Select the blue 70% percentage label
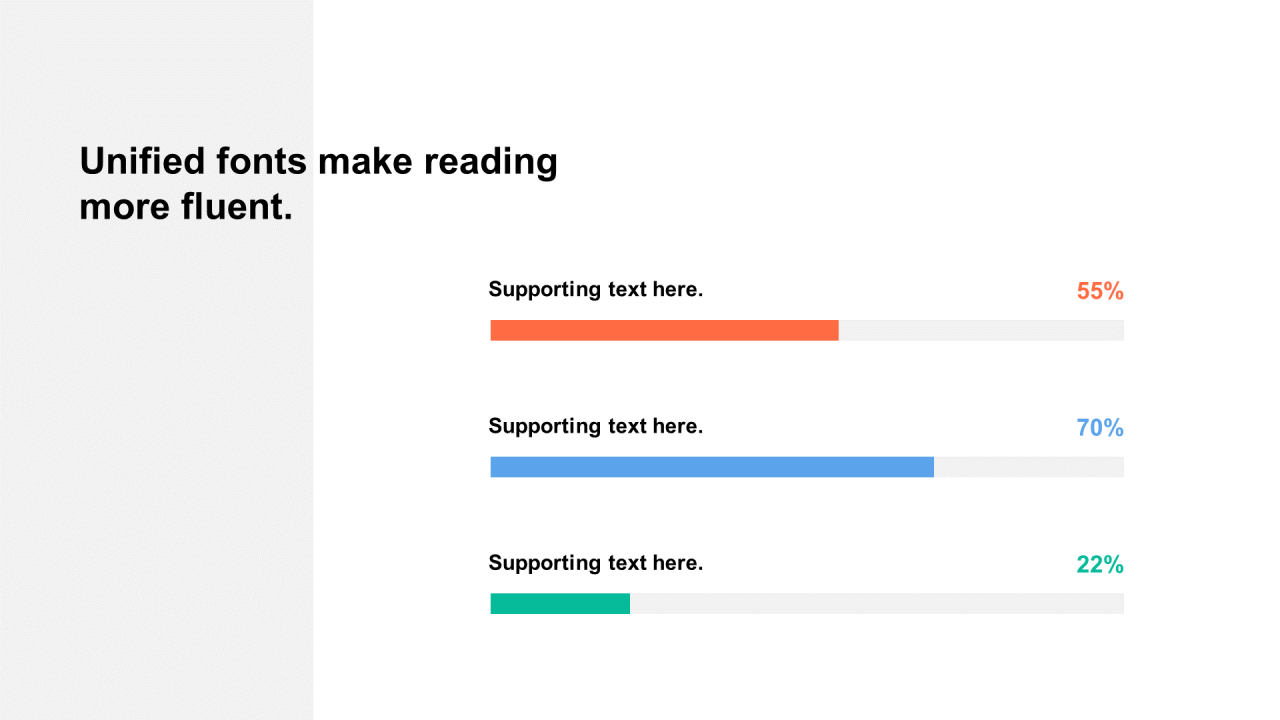Screen dimensions: 1280x720 point(1100,428)
